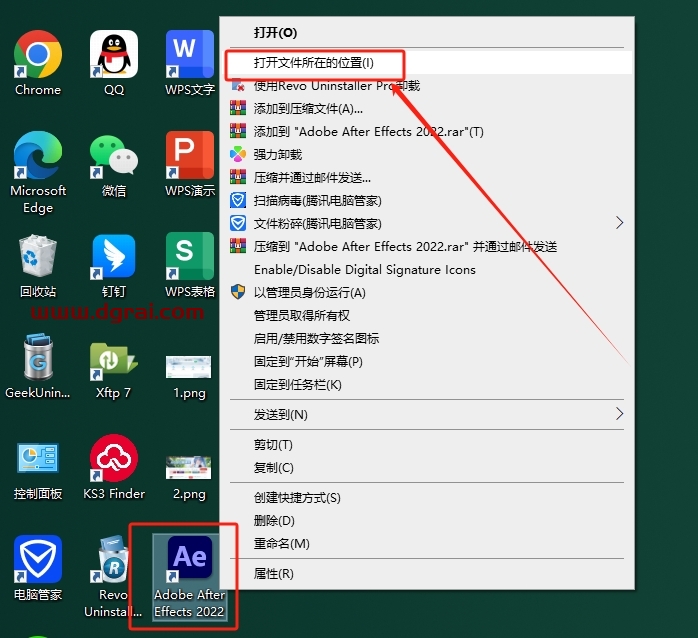Select the 1.png file thumbnail
The width and height of the screenshot is (698, 638).
pyautogui.click(x=189, y=366)
